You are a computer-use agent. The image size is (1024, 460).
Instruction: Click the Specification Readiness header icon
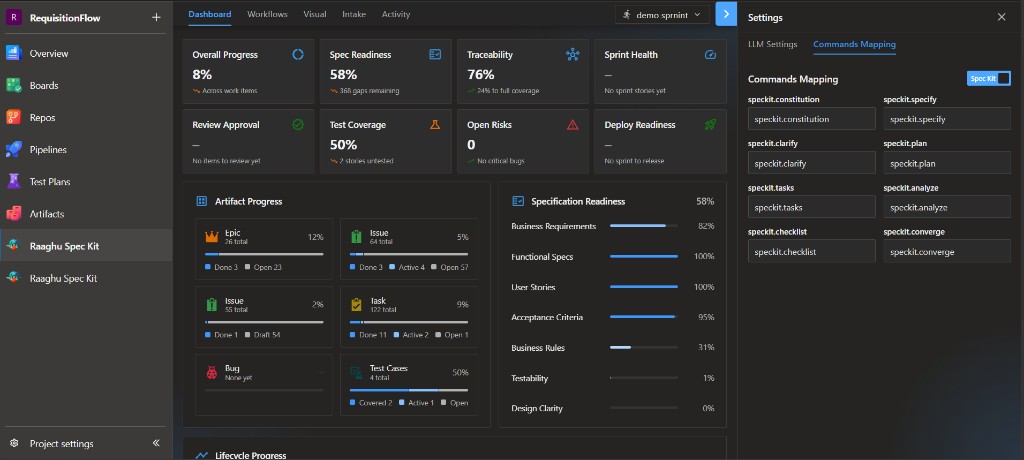tap(519, 201)
